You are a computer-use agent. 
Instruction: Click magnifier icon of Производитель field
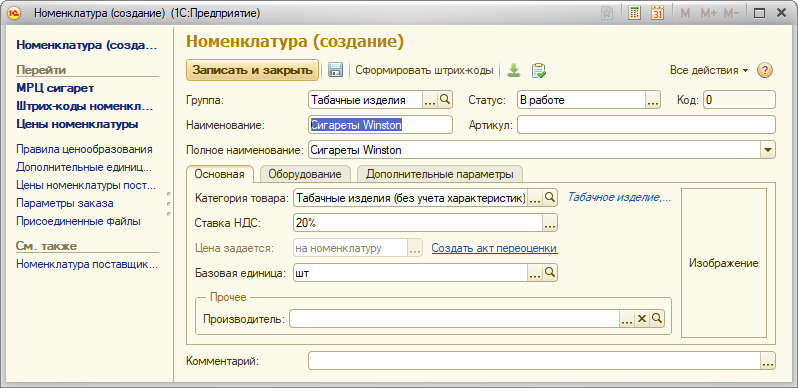pyautogui.click(x=657, y=319)
